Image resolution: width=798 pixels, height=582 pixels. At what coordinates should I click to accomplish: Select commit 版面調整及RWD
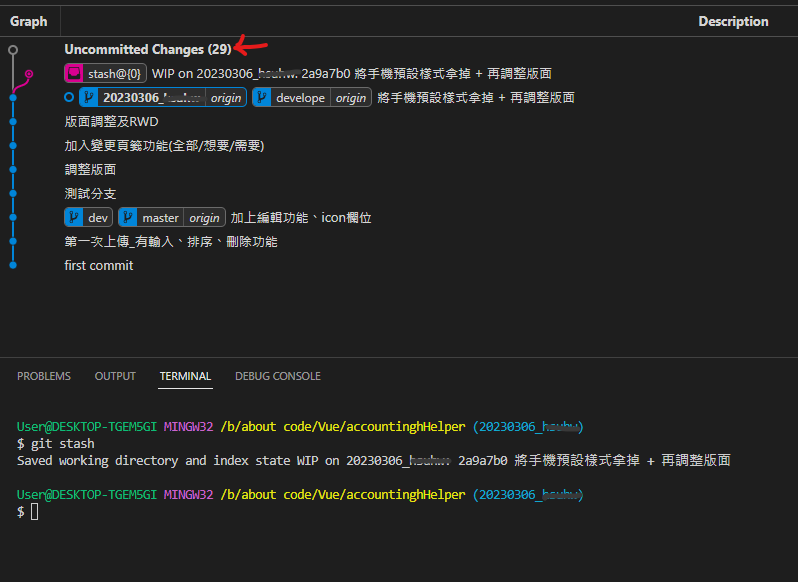pyautogui.click(x=111, y=122)
